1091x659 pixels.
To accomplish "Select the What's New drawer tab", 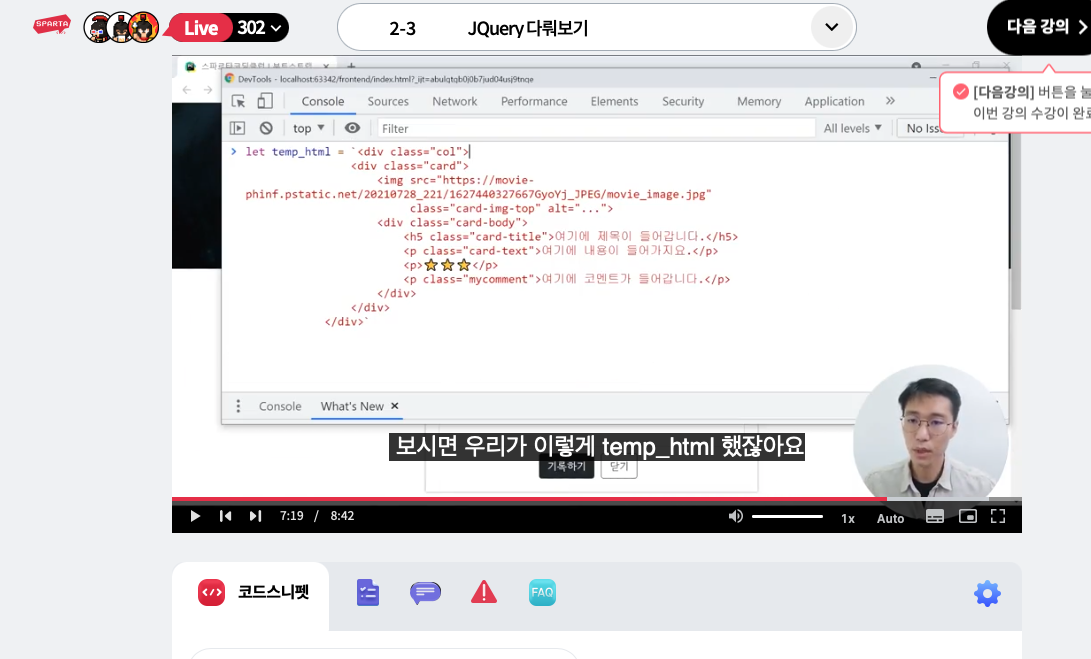I will [351, 406].
